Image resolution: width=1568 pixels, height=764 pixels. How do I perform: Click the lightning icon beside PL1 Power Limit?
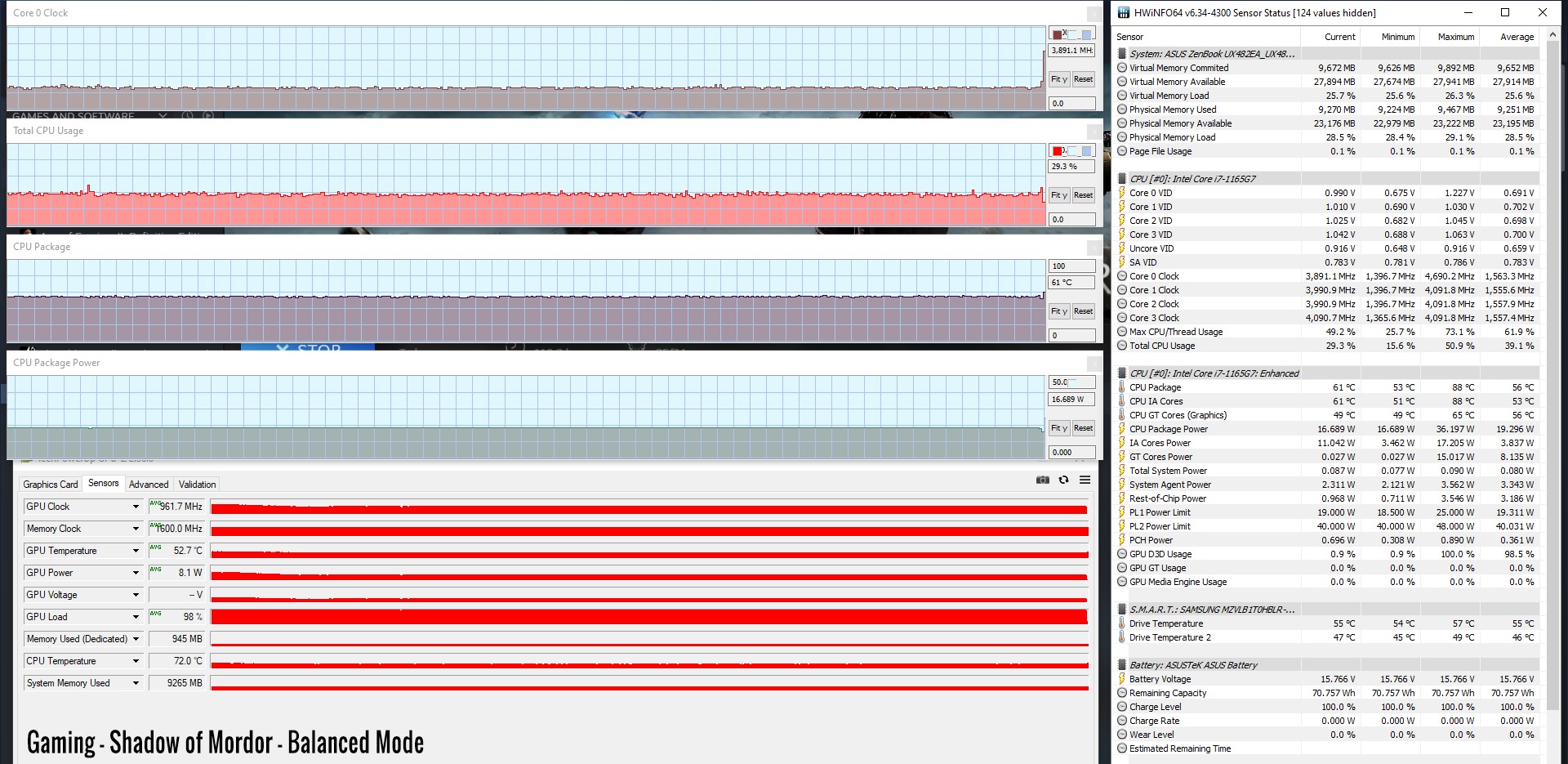1122,512
